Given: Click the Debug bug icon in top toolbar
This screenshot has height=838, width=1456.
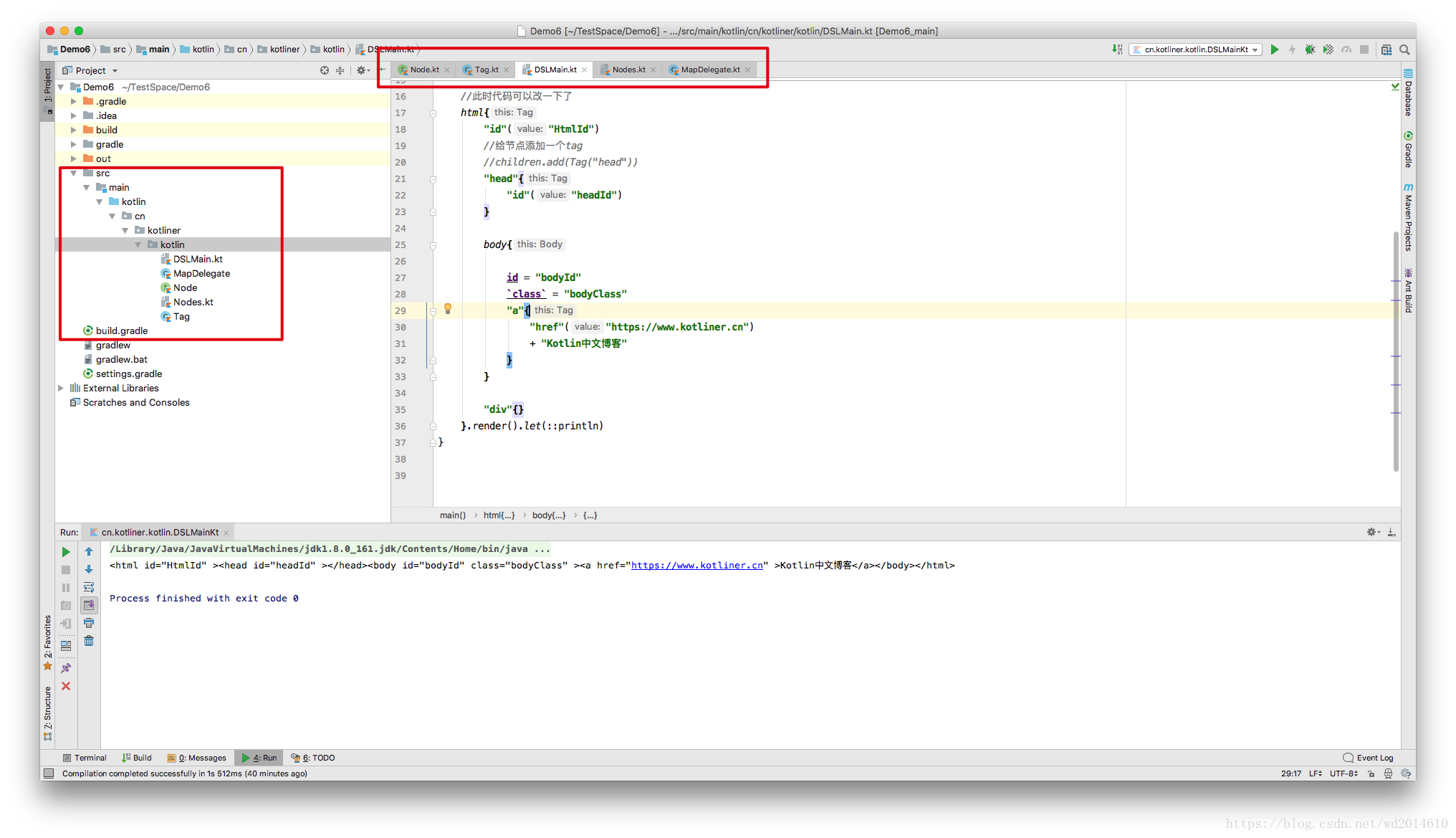Looking at the screenshot, I should [x=1310, y=49].
